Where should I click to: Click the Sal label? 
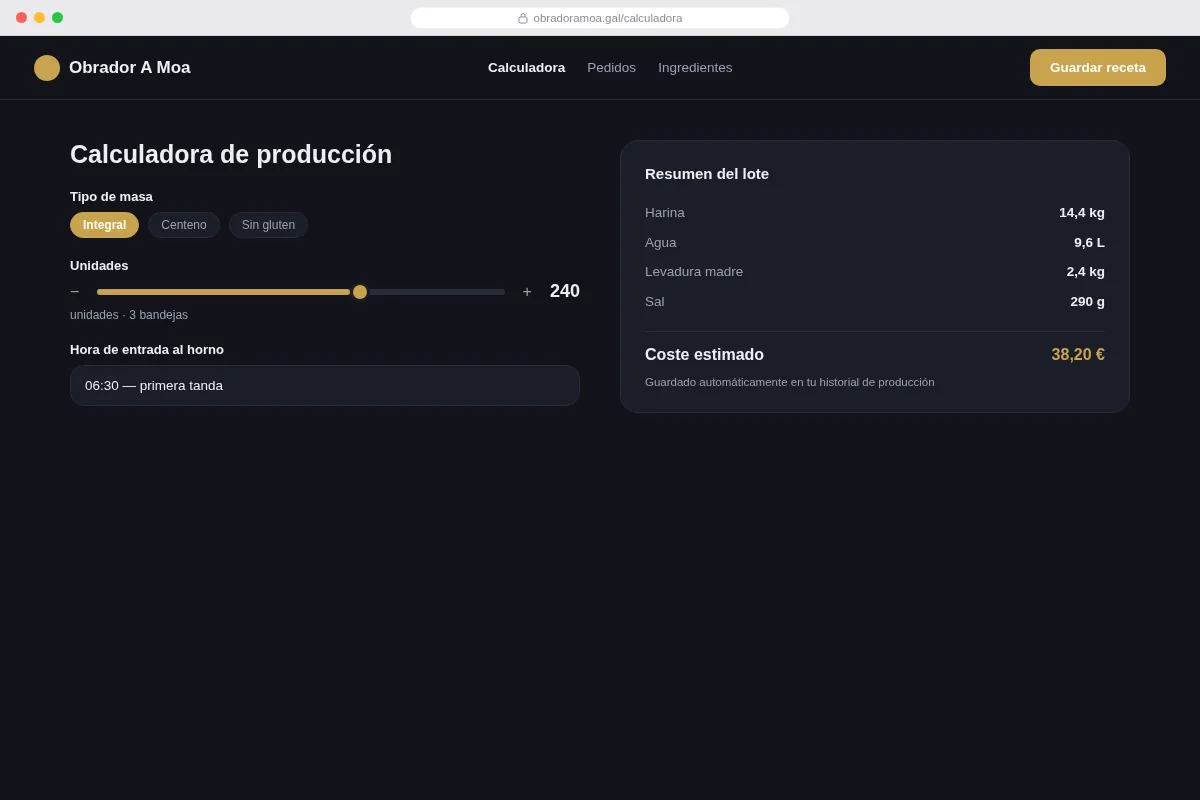point(655,301)
